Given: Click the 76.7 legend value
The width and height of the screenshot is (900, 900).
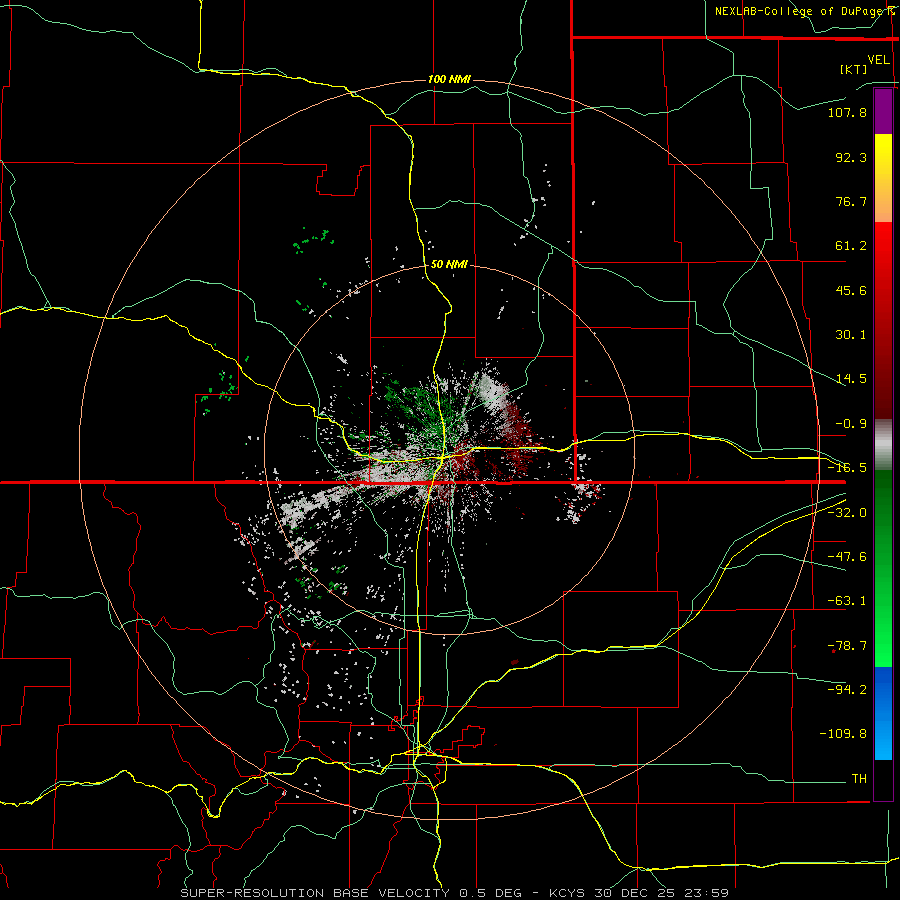Looking at the screenshot, I should pos(851,201).
